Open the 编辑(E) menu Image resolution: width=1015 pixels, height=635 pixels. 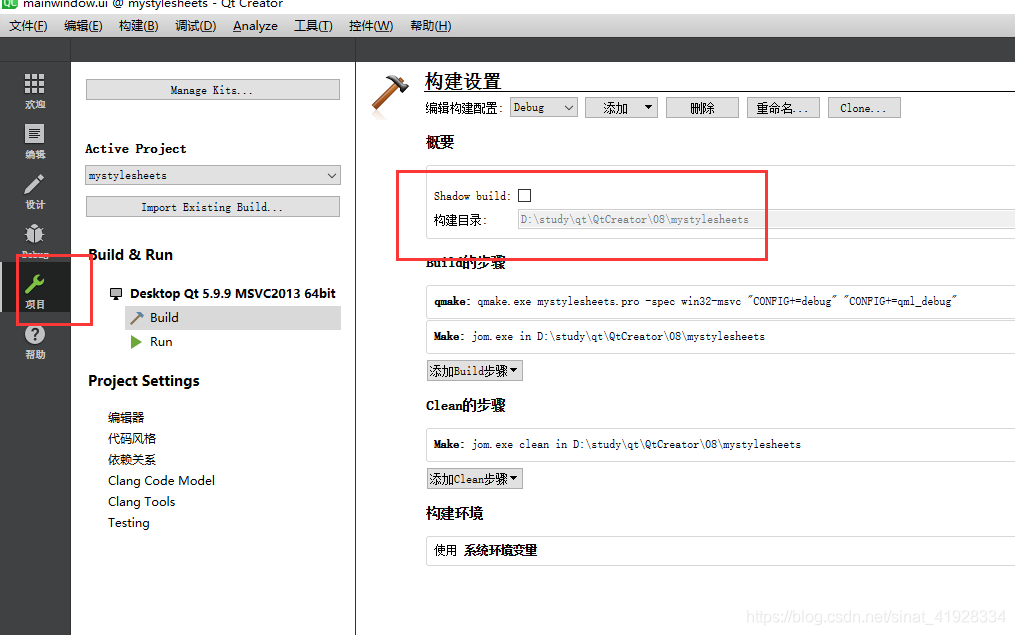(x=83, y=26)
